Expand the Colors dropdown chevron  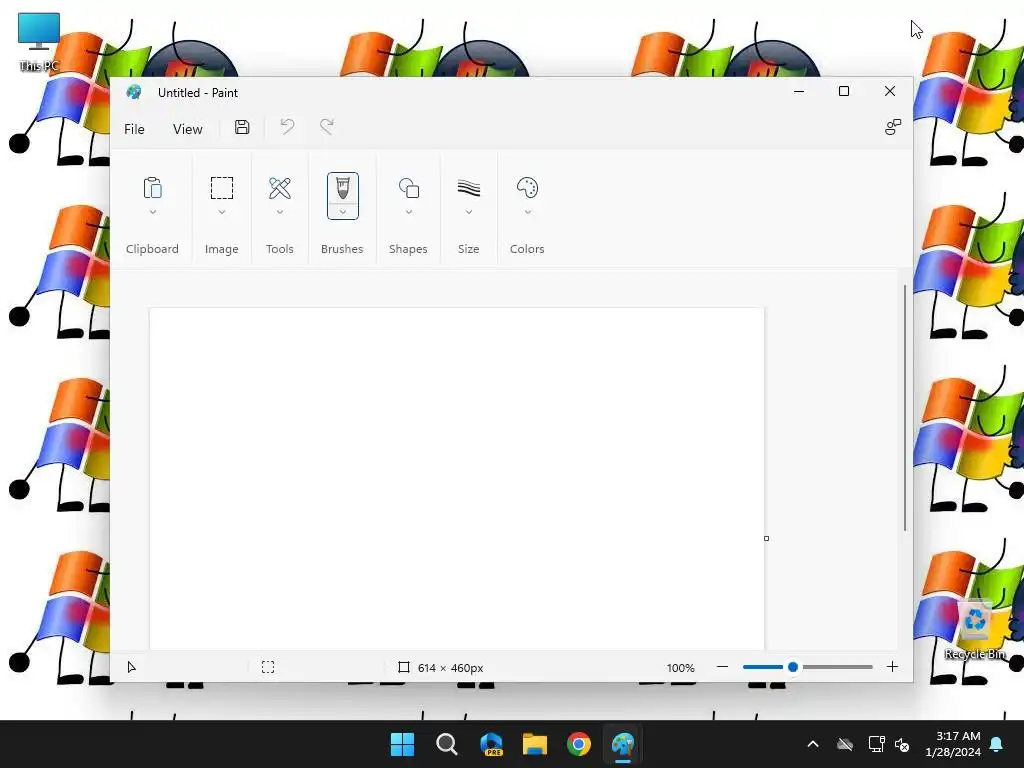(527, 212)
